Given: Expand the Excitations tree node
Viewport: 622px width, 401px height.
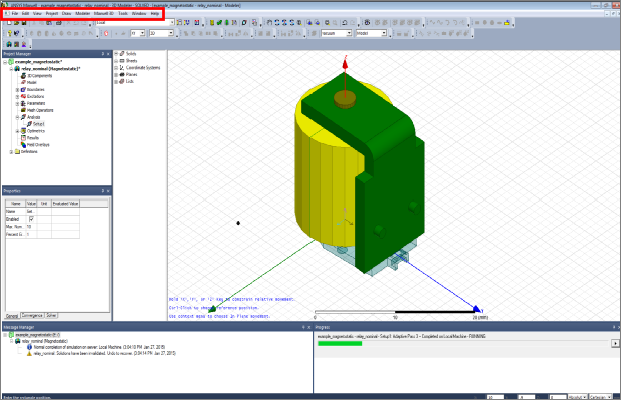Looking at the screenshot, I should coord(17,97).
